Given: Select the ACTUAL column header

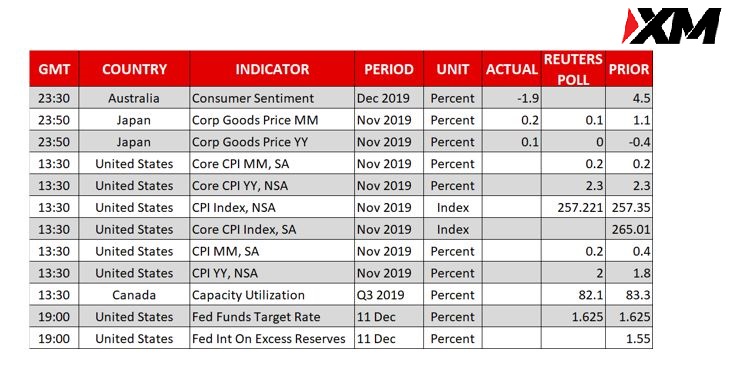Looking at the screenshot, I should click(x=512, y=69).
